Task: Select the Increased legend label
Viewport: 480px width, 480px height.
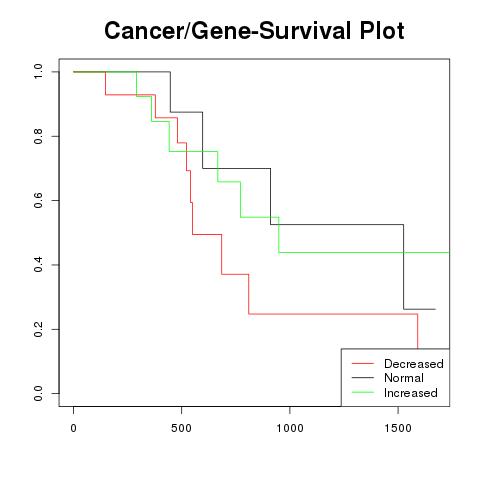Action: pos(411,393)
